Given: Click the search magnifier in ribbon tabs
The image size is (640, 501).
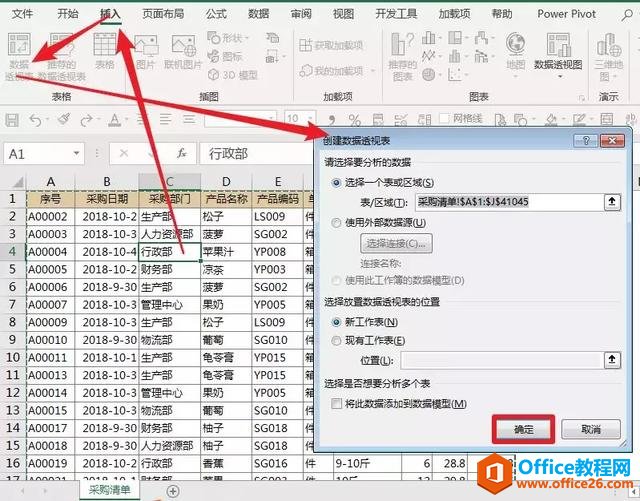Looking at the screenshot, I should [627, 15].
